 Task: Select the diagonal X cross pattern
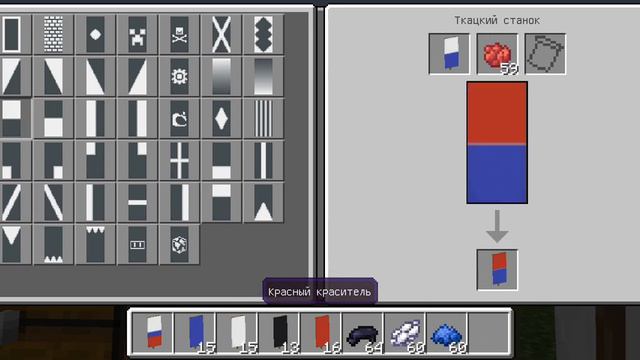(x=222, y=34)
